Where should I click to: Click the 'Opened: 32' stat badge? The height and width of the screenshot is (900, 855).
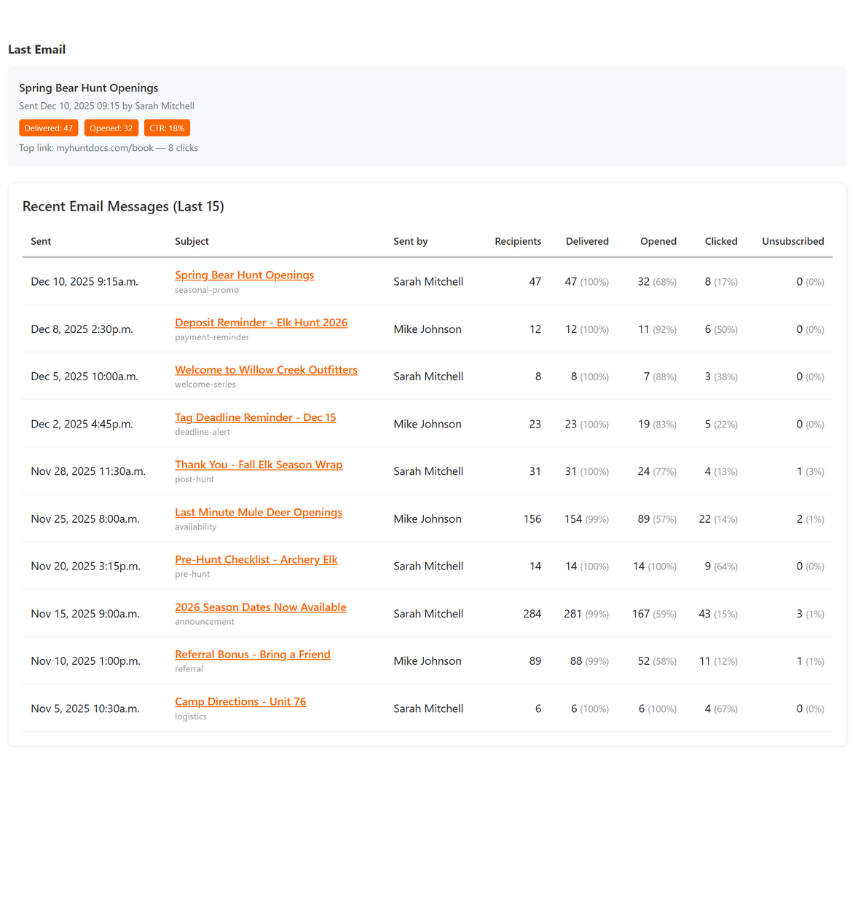point(111,127)
